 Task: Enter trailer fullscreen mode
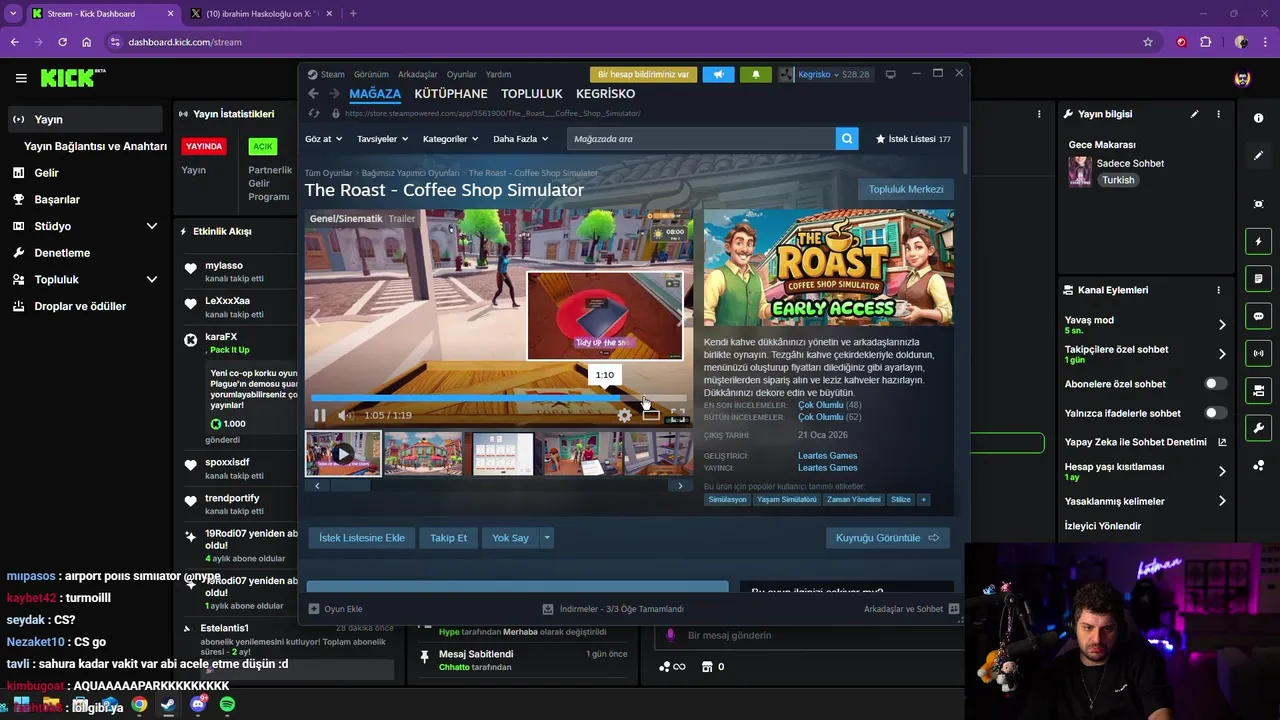(x=678, y=415)
